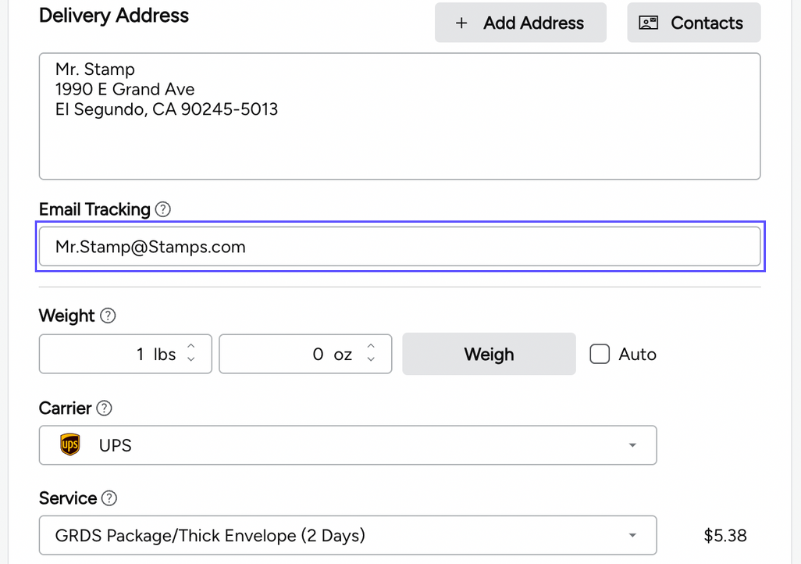Decrease pounds with the lbs down arrow
The height and width of the screenshot is (564, 801).
click(x=192, y=360)
